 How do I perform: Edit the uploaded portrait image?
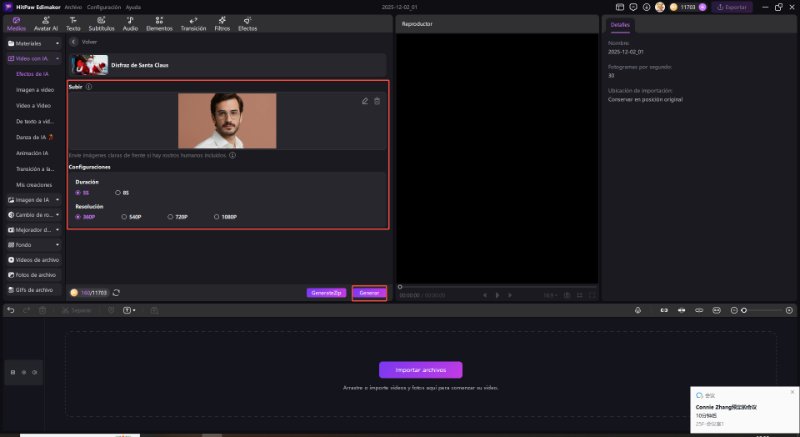(x=365, y=101)
